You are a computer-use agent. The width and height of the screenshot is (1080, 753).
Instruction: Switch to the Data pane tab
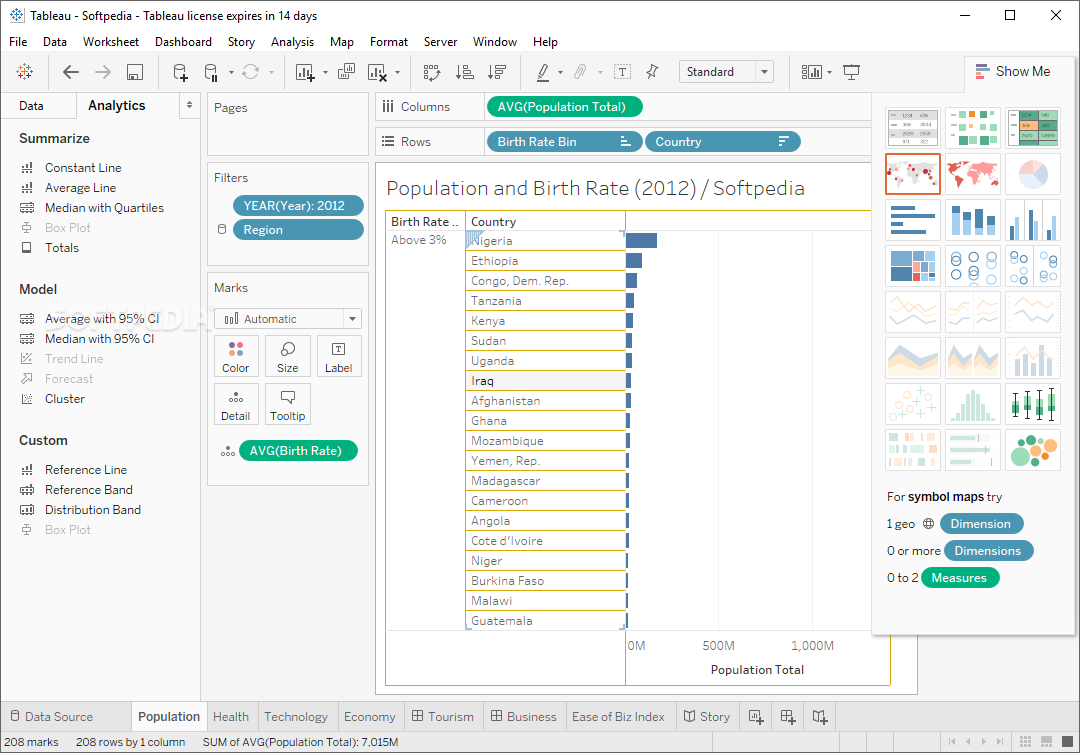pos(32,105)
